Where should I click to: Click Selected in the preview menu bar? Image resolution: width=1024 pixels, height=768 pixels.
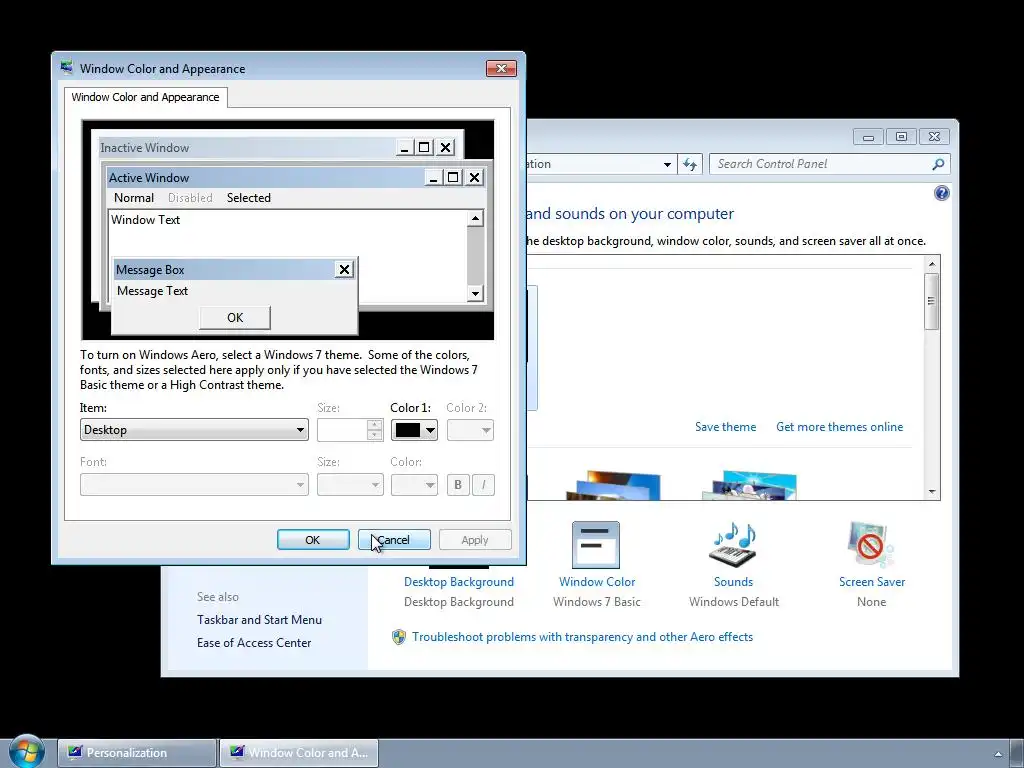248,198
